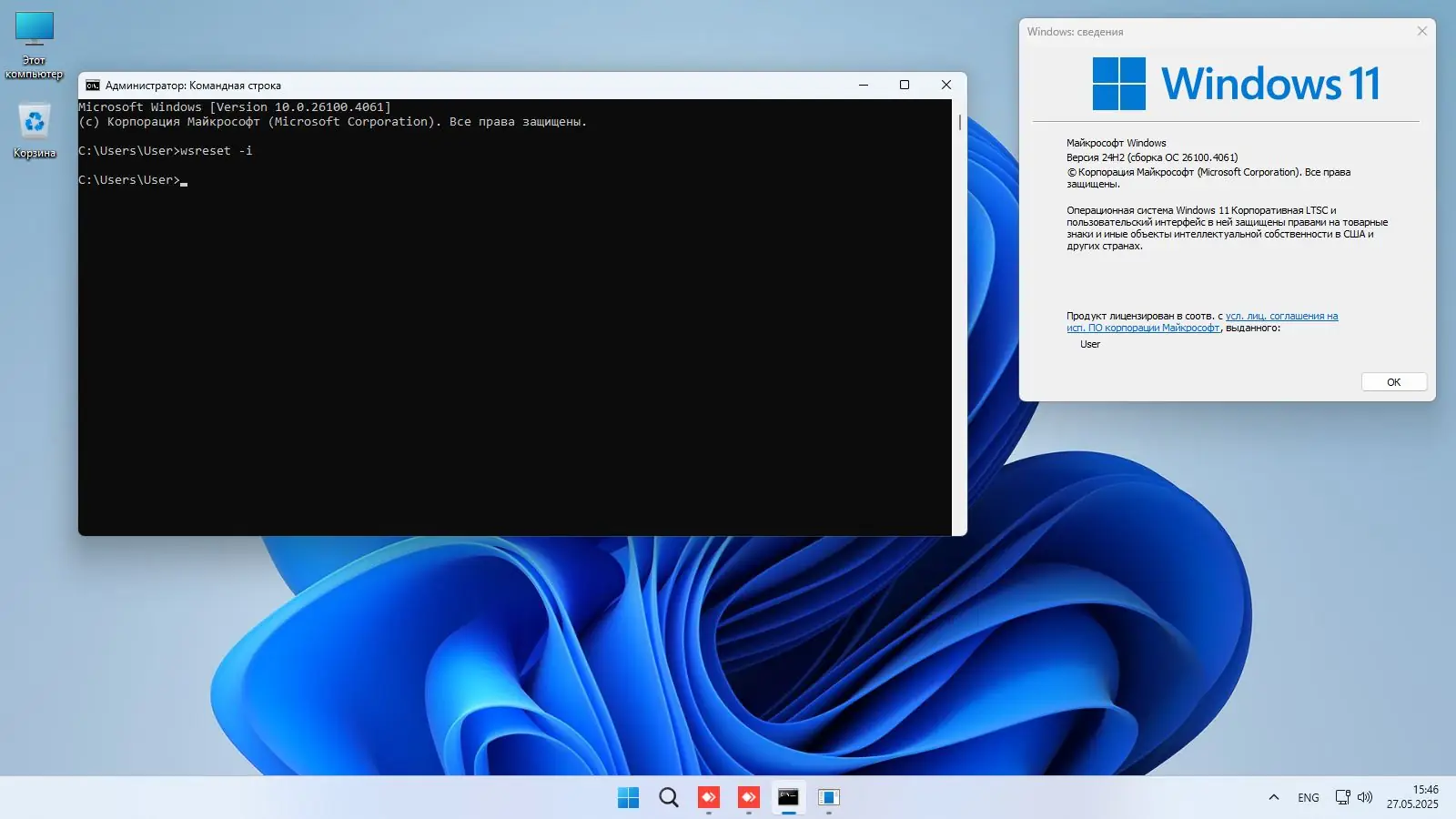1456x819 pixels.
Task: Open the Windows Start menu
Action: (628, 798)
